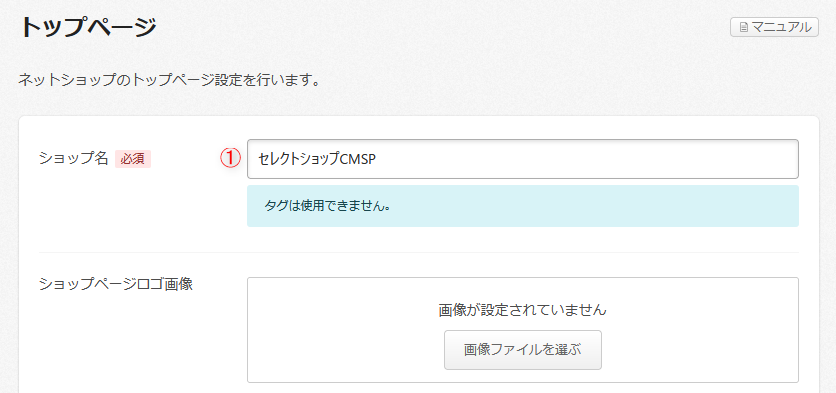Click the document icon on the マニュアル button
836x393 pixels.
pos(743,27)
